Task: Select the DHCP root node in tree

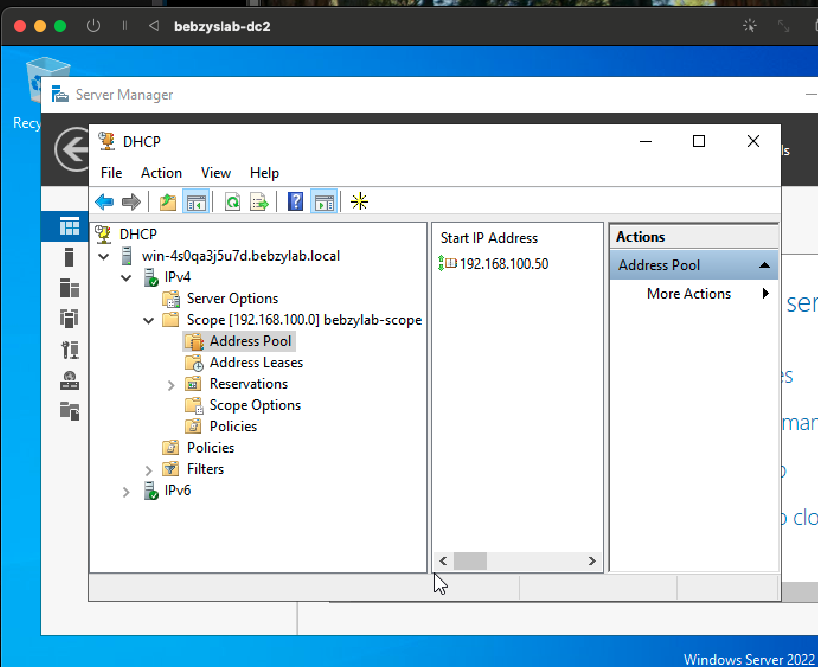Action: (x=138, y=234)
